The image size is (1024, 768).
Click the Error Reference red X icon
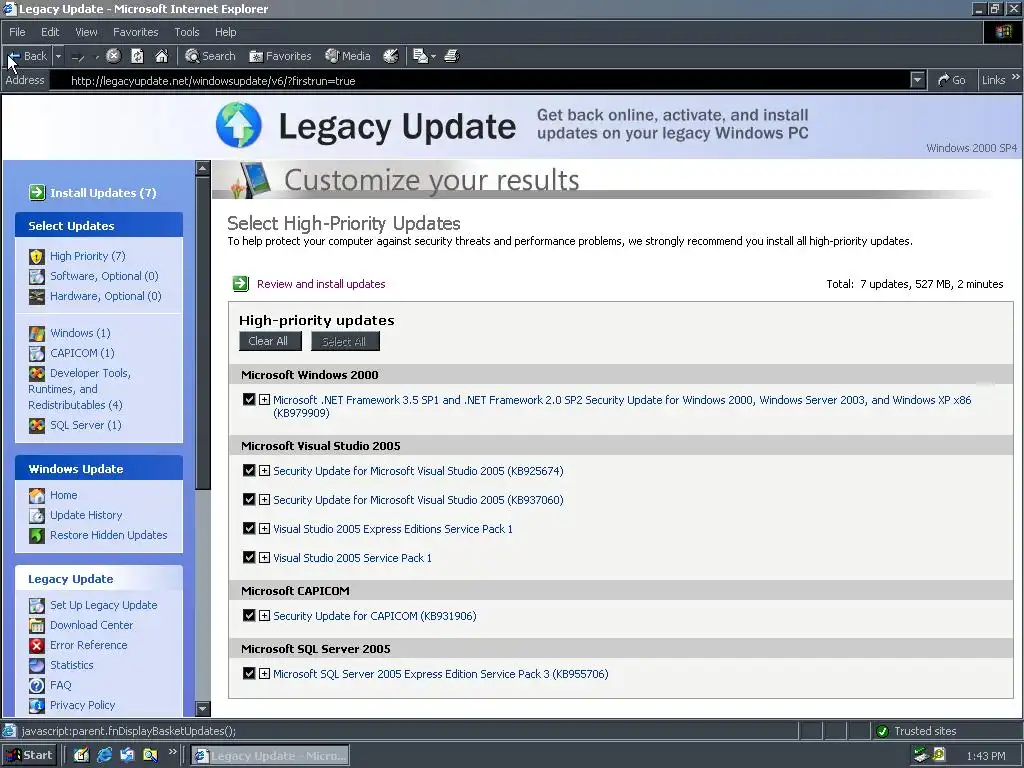[x=37, y=646]
